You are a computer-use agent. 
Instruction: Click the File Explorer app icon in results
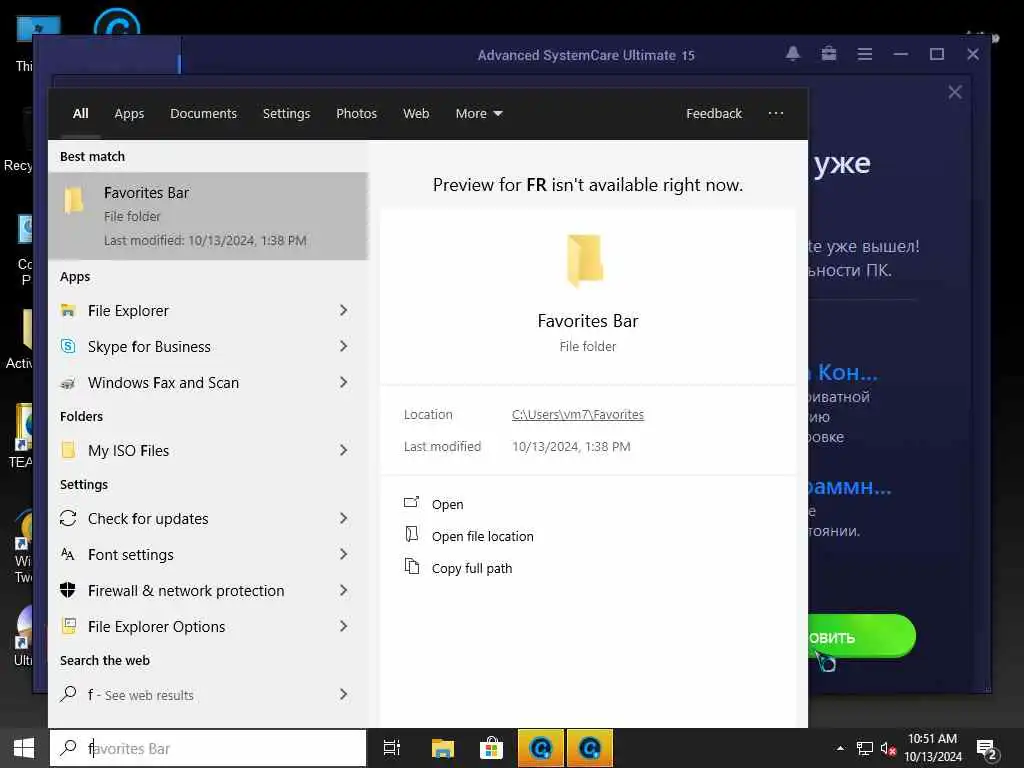point(68,310)
